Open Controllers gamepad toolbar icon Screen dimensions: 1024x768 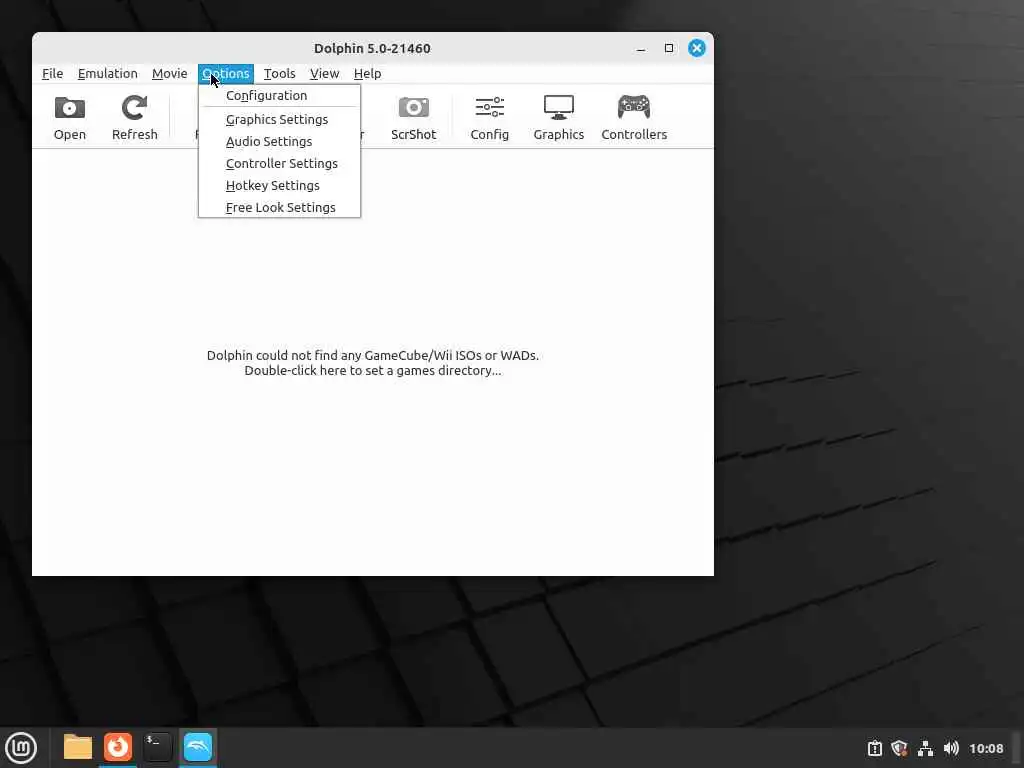coord(633,107)
